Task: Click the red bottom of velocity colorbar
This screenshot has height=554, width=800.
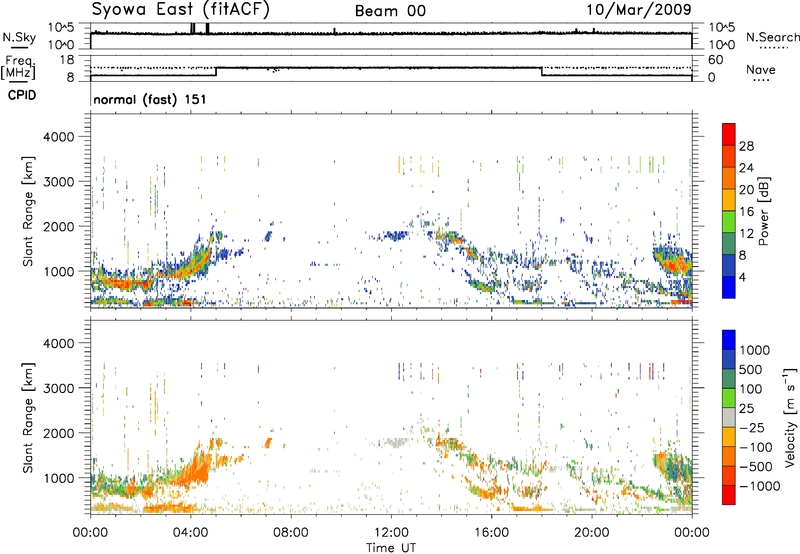Action: click(729, 495)
